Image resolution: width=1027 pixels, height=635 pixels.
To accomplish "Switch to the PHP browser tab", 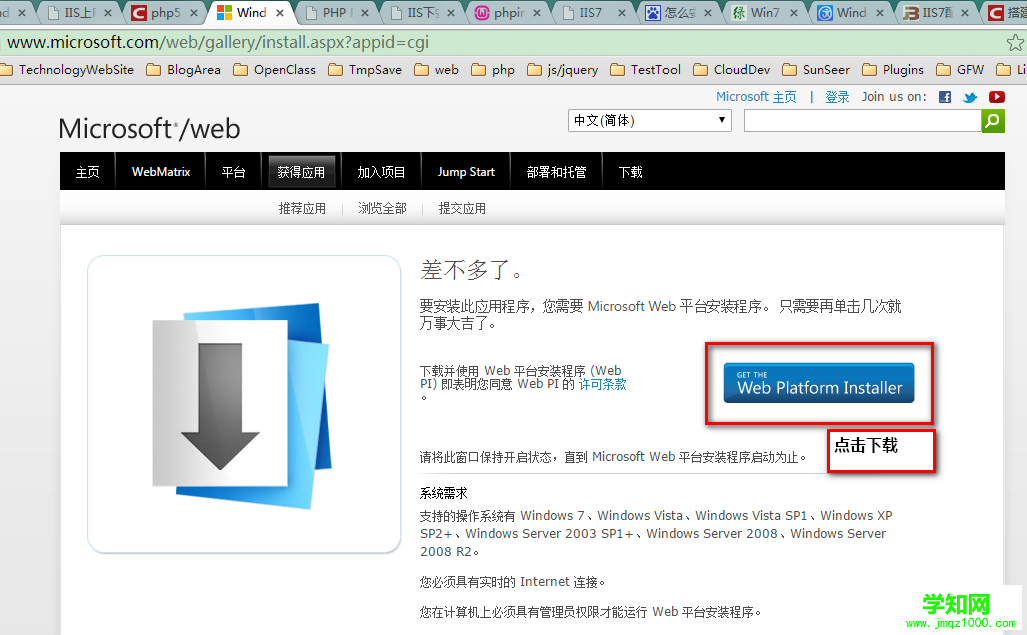I will pyautogui.click(x=336, y=12).
